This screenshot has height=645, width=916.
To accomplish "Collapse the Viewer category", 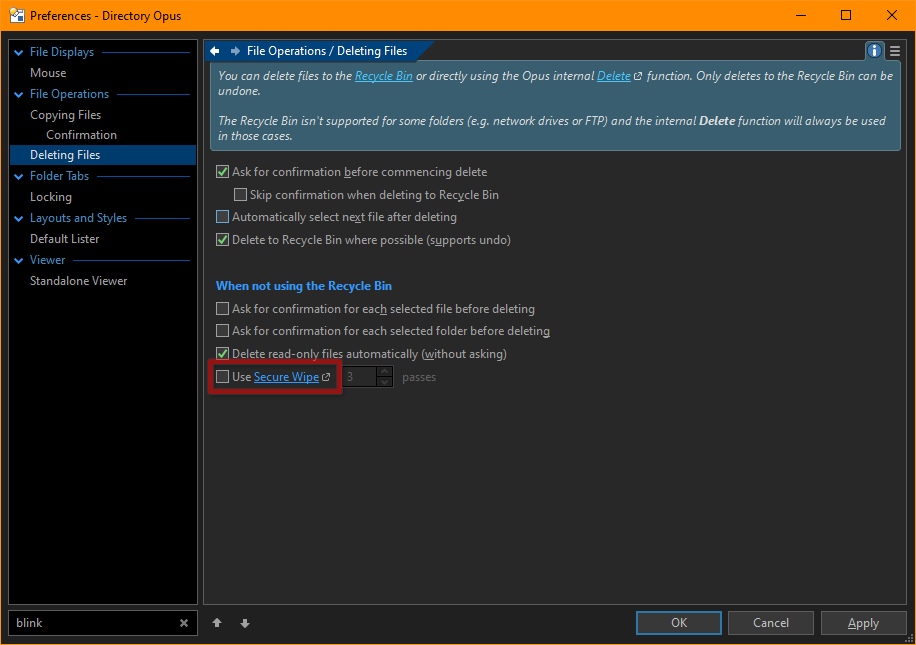I will click(x=19, y=261).
